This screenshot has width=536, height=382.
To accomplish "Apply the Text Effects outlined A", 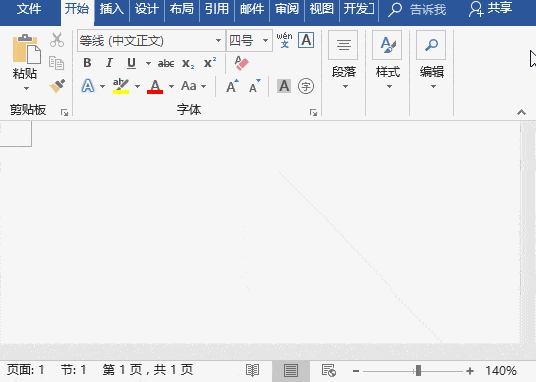I will [88, 85].
